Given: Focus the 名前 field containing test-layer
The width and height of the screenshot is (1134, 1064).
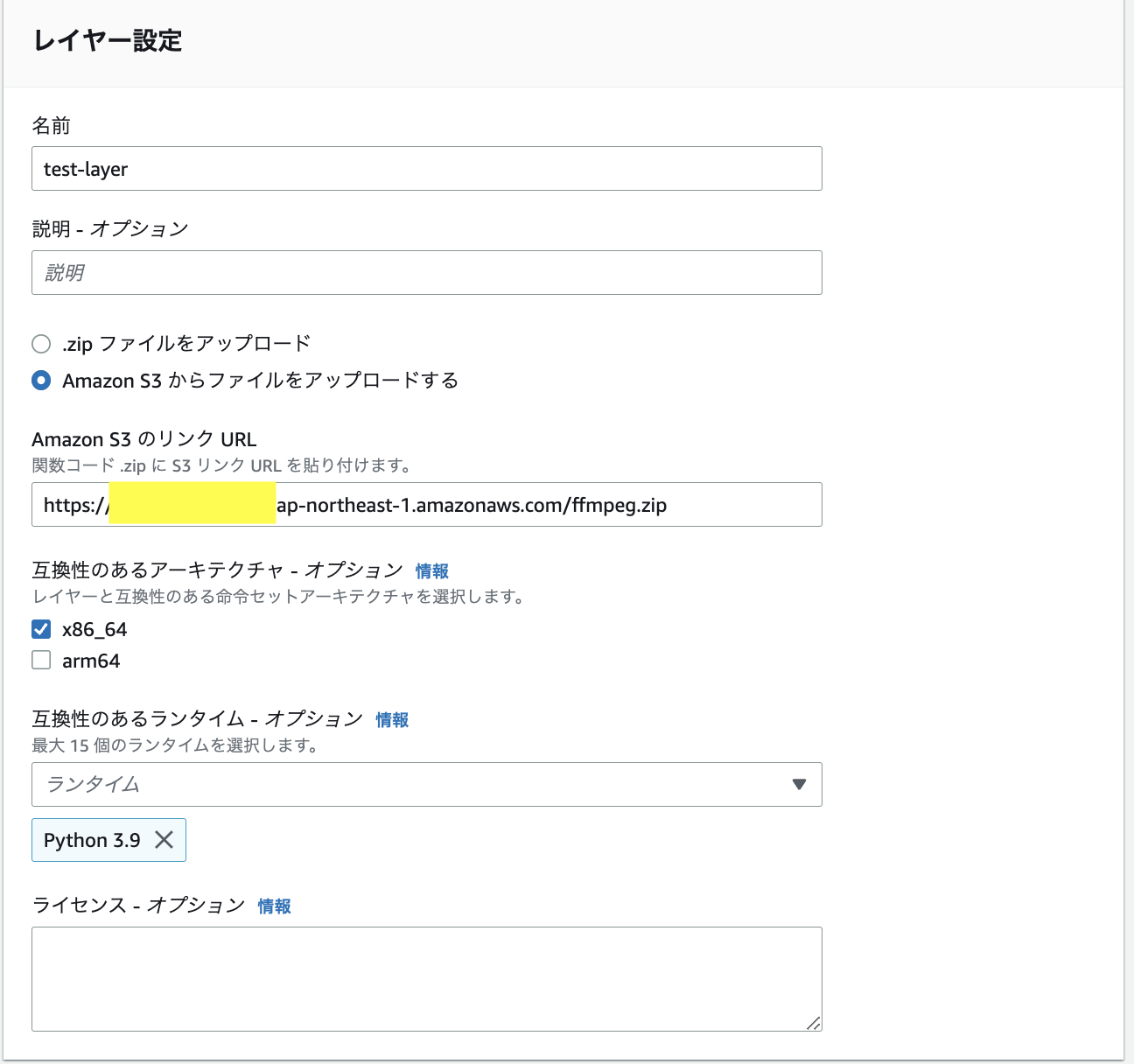Looking at the screenshot, I should pos(427,168).
